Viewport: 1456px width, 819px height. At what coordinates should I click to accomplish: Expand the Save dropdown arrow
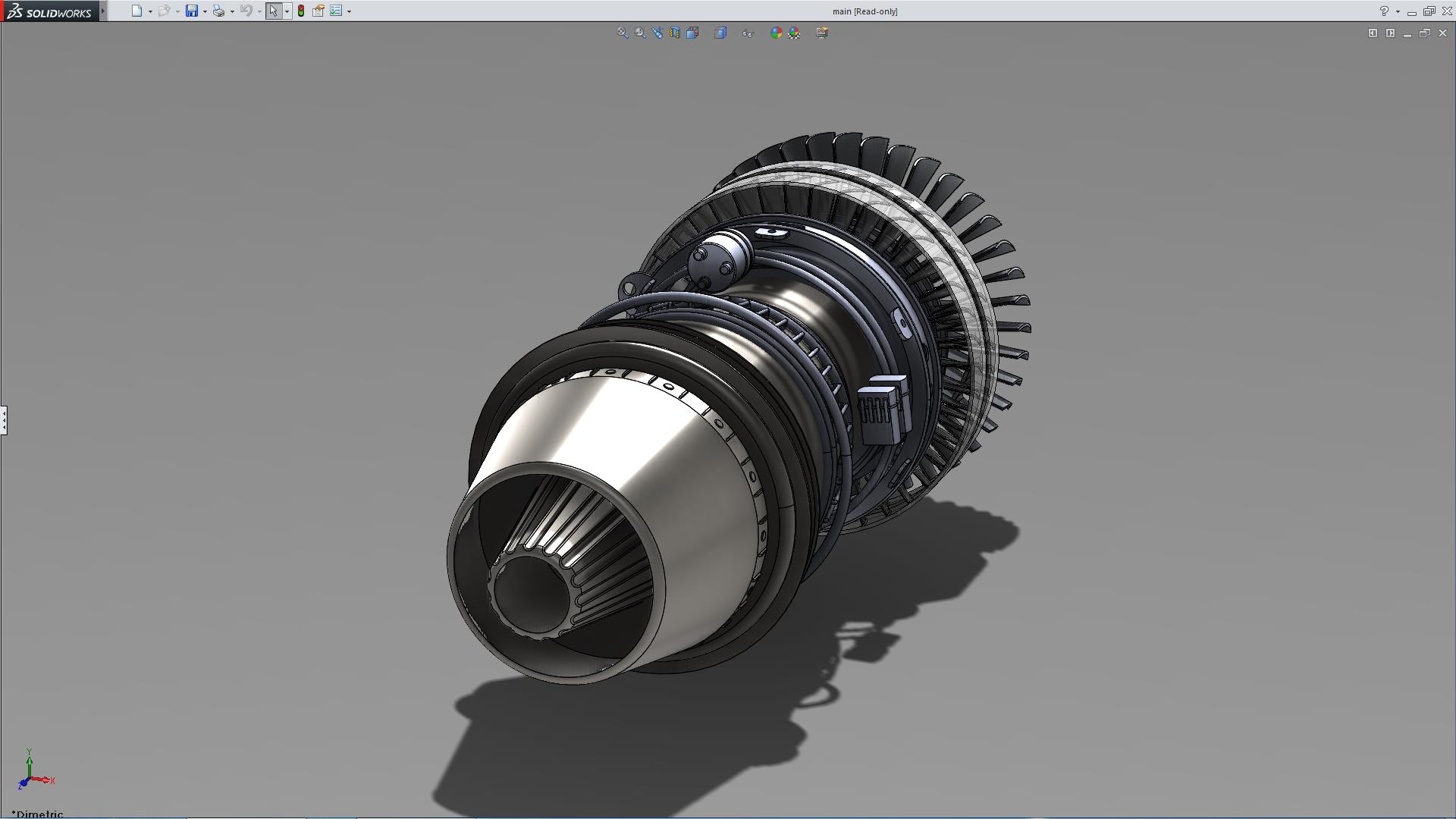pos(205,11)
